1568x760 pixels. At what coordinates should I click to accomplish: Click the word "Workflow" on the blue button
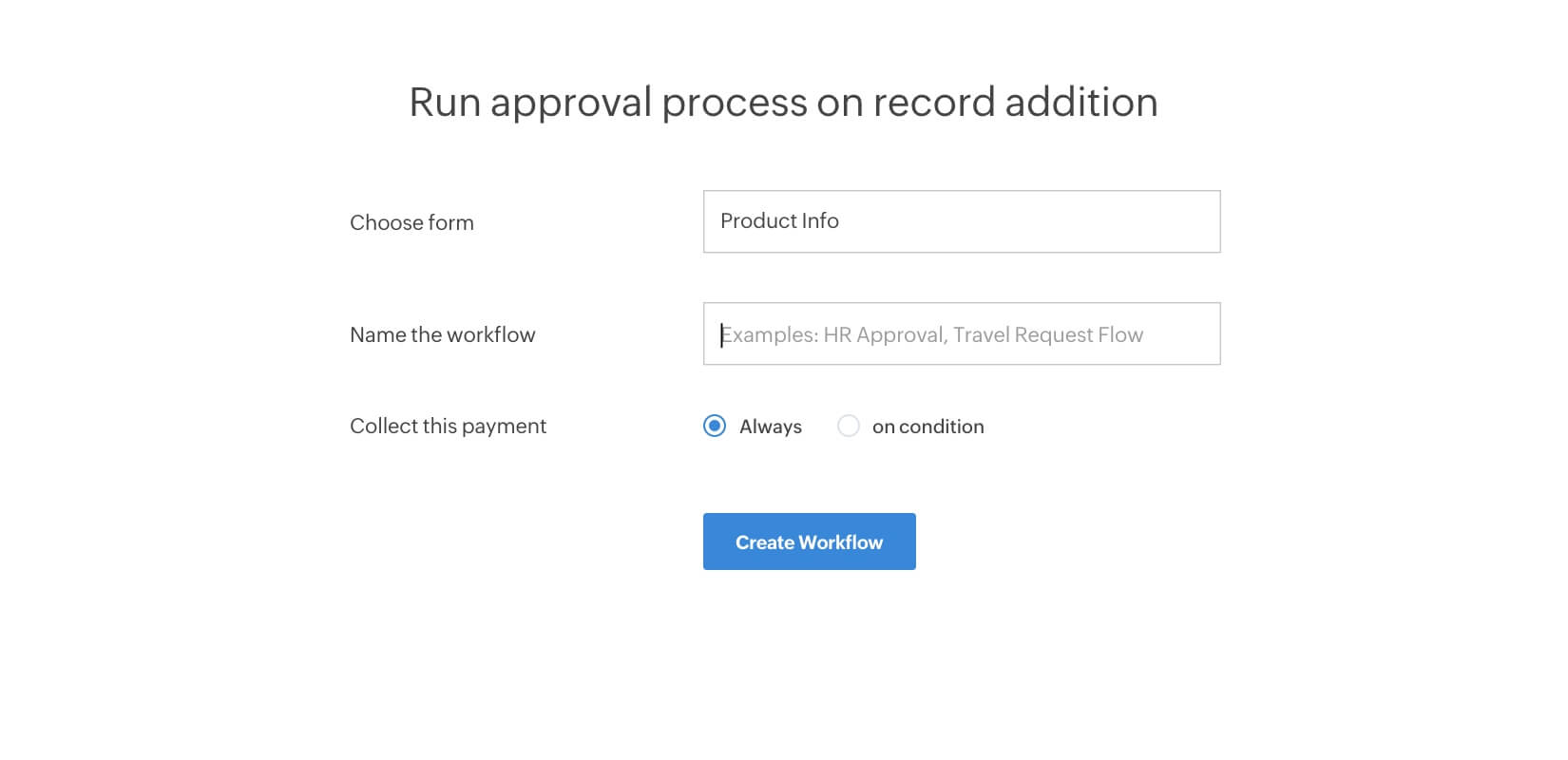pyautogui.click(x=841, y=542)
